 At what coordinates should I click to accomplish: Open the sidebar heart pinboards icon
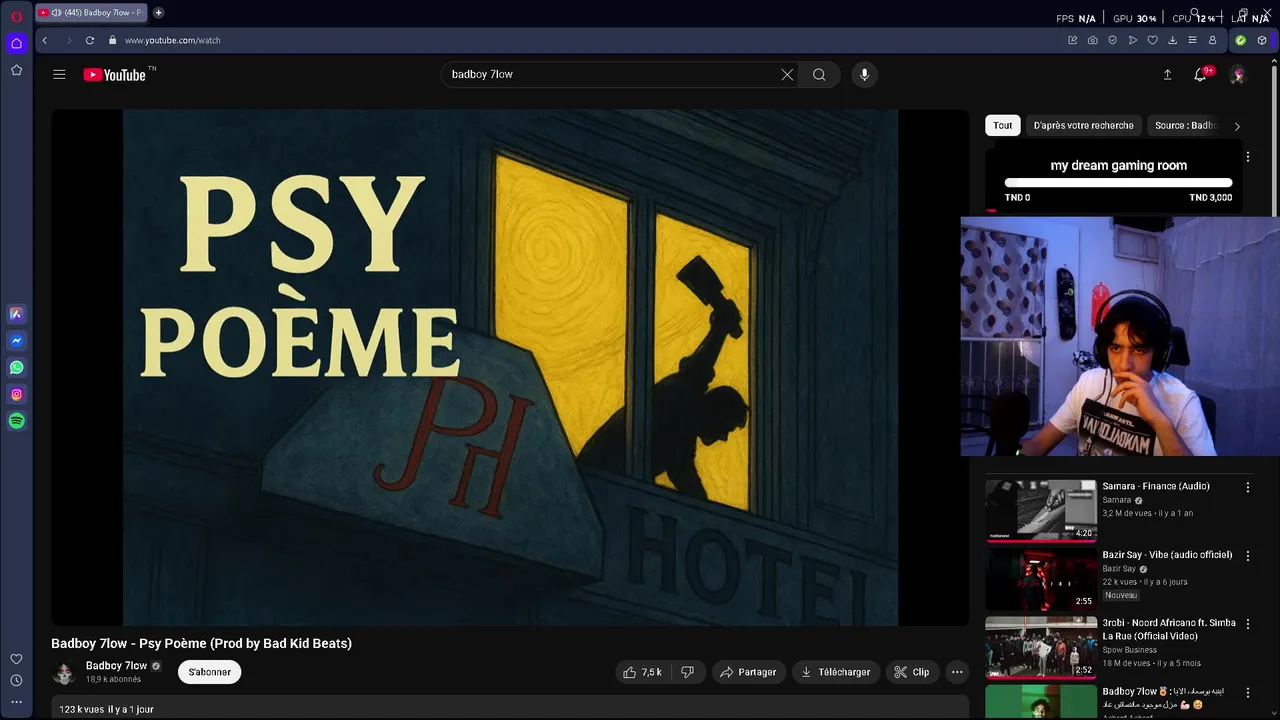[x=16, y=659]
